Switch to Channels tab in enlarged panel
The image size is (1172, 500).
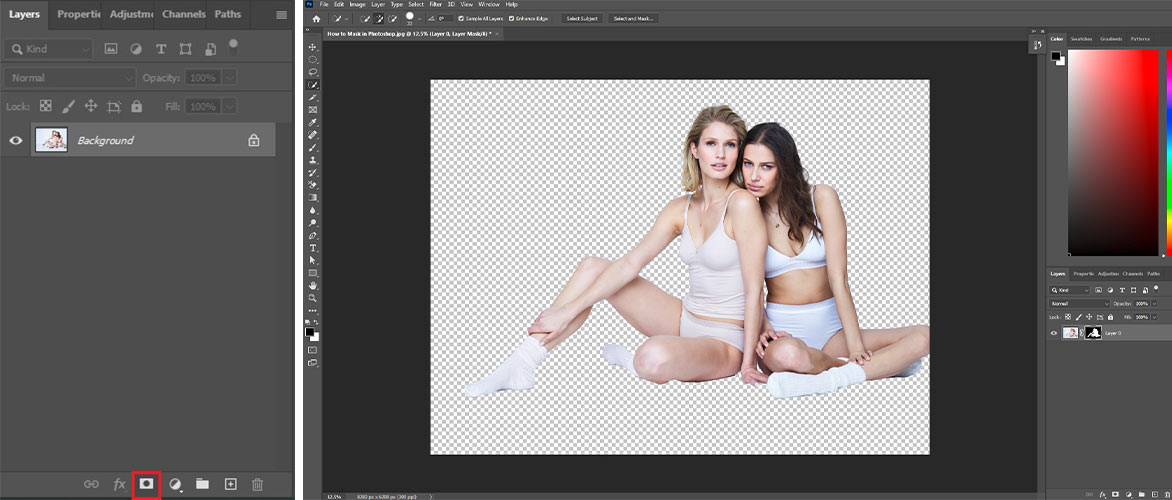click(184, 14)
